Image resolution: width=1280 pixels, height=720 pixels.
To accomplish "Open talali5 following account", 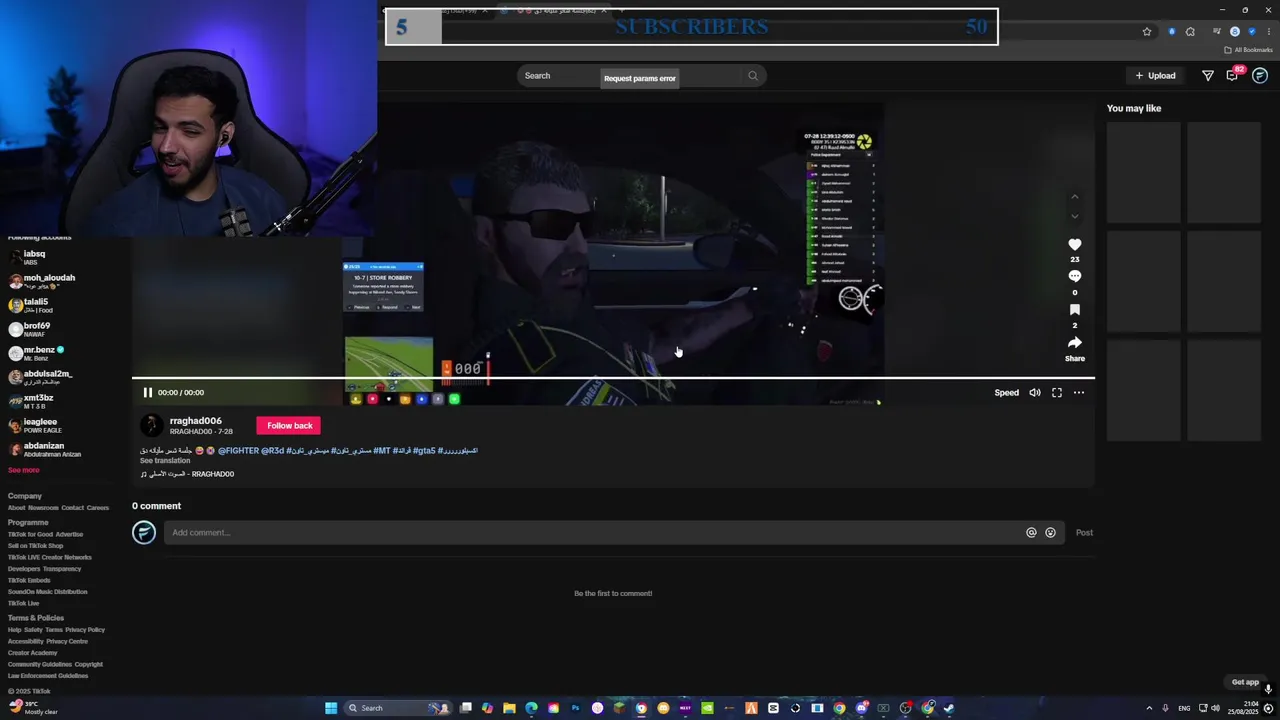I will click(35, 305).
